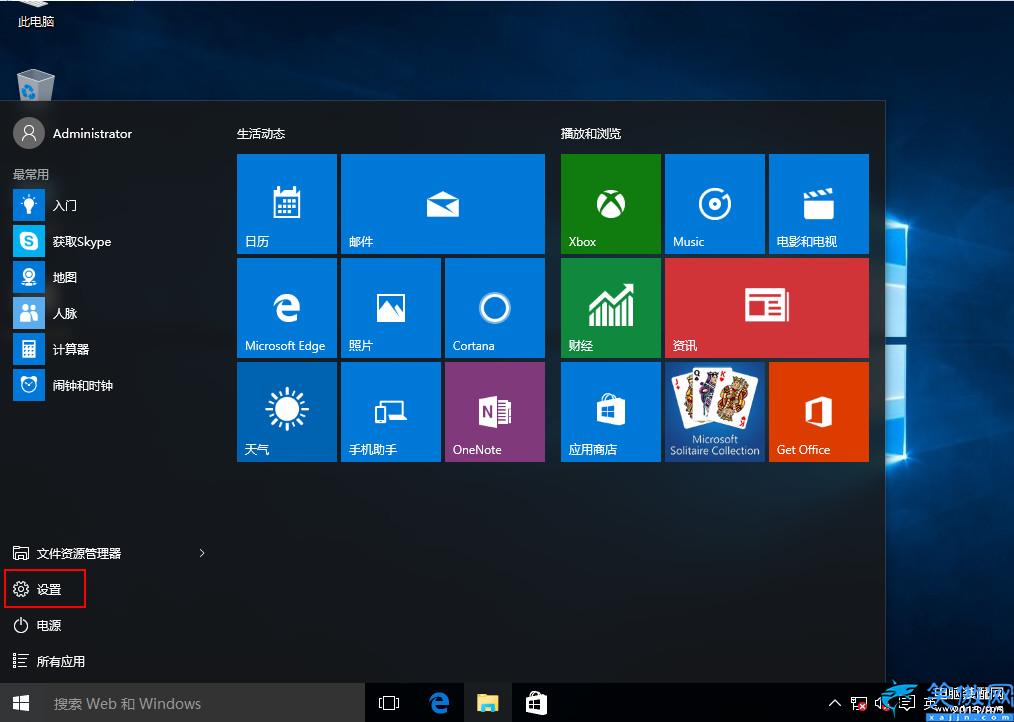This screenshot has width=1014, height=722.
Task: Focus the 搜索 Web 和 Windows search box
Action: tap(203, 703)
